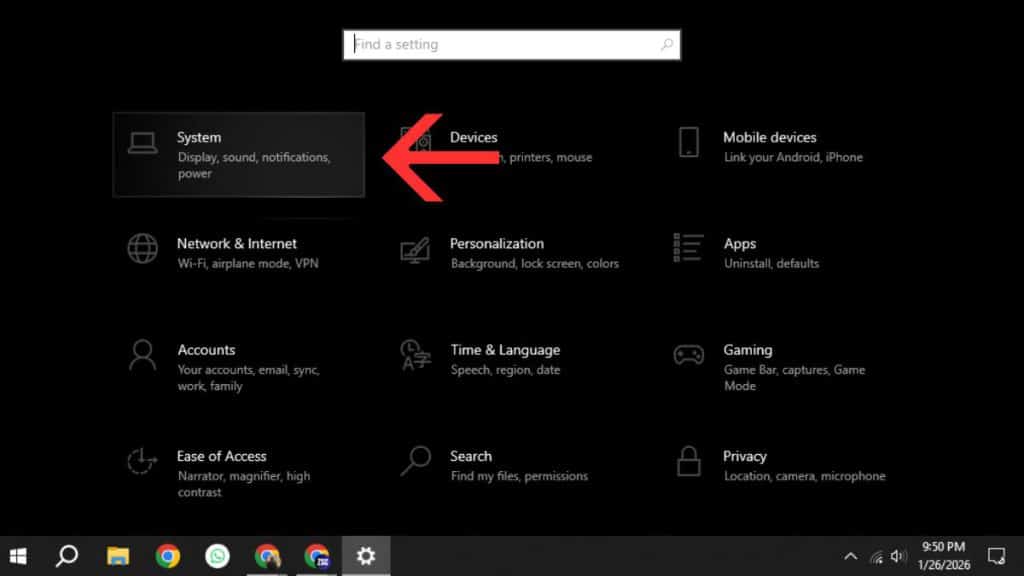Click the Mobile devices phone icon
Screen dimensions: 1024x576
(x=688, y=142)
